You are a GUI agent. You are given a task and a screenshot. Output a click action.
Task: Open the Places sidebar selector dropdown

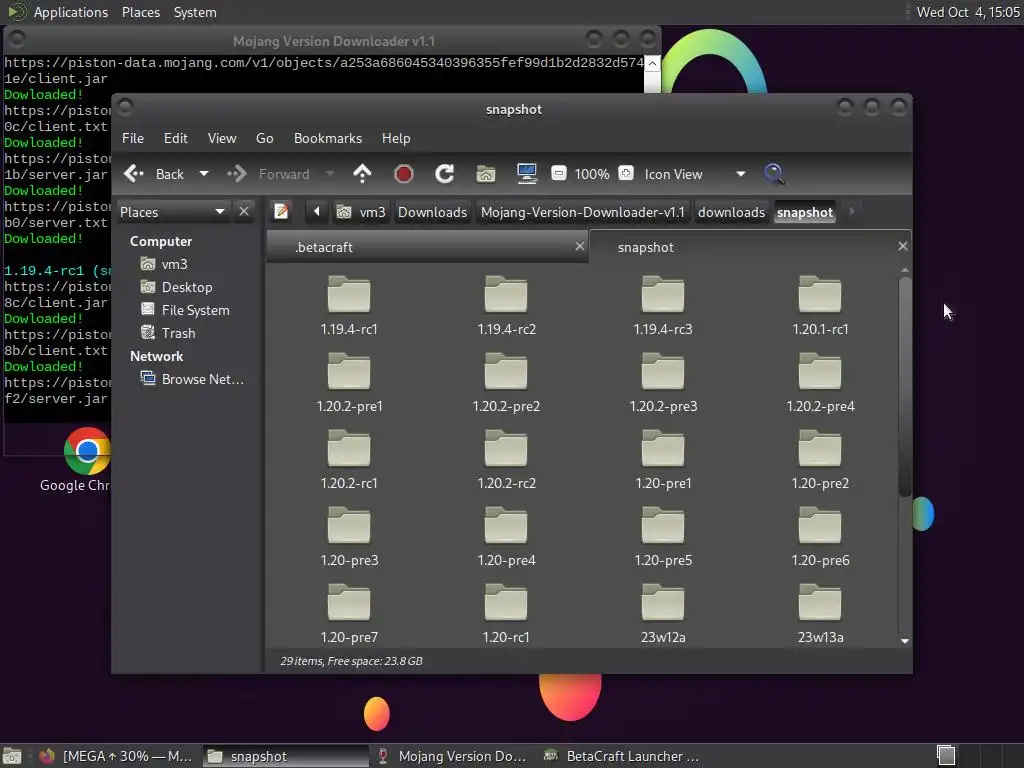172,212
